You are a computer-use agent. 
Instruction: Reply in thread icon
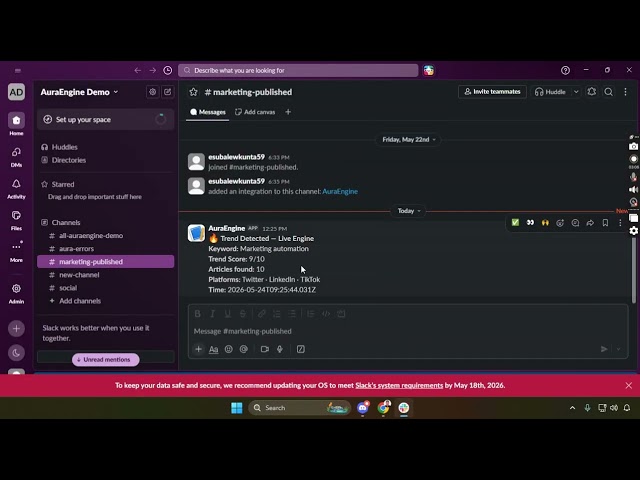(x=575, y=223)
